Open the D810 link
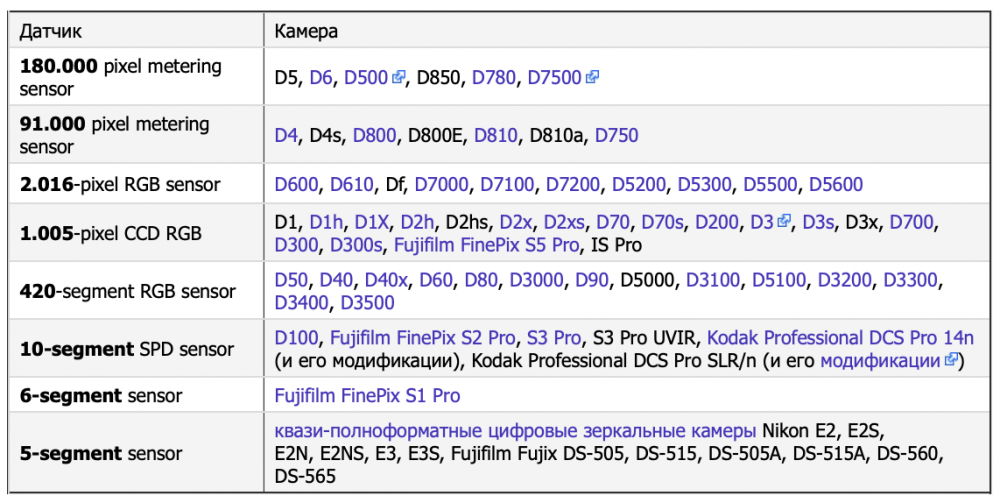Viewport: 1000px width, 503px height. coord(496,135)
